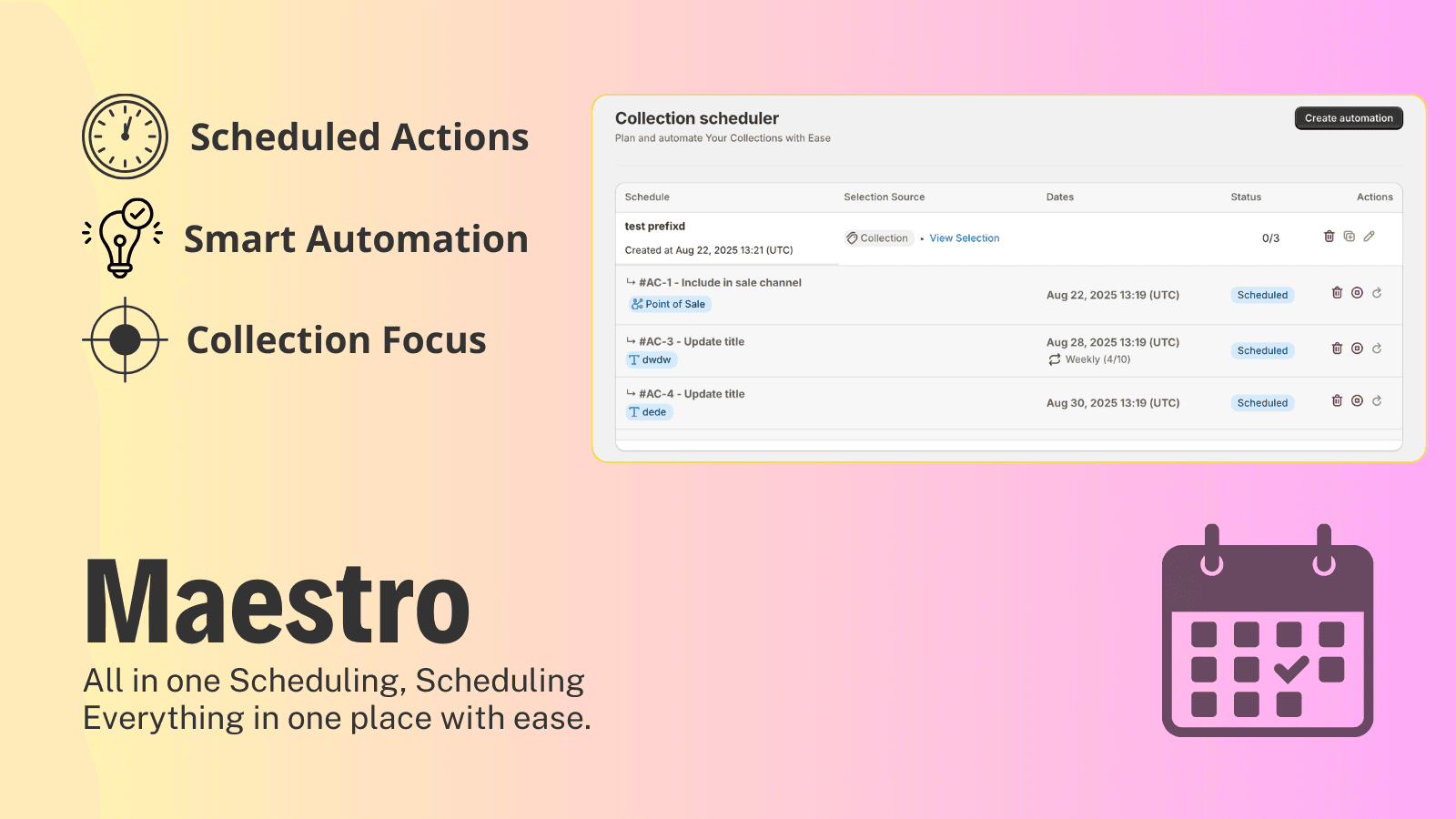This screenshot has height=819, width=1456.
Task: Click the delete icon on action #AC-4
Action: coord(1336,400)
